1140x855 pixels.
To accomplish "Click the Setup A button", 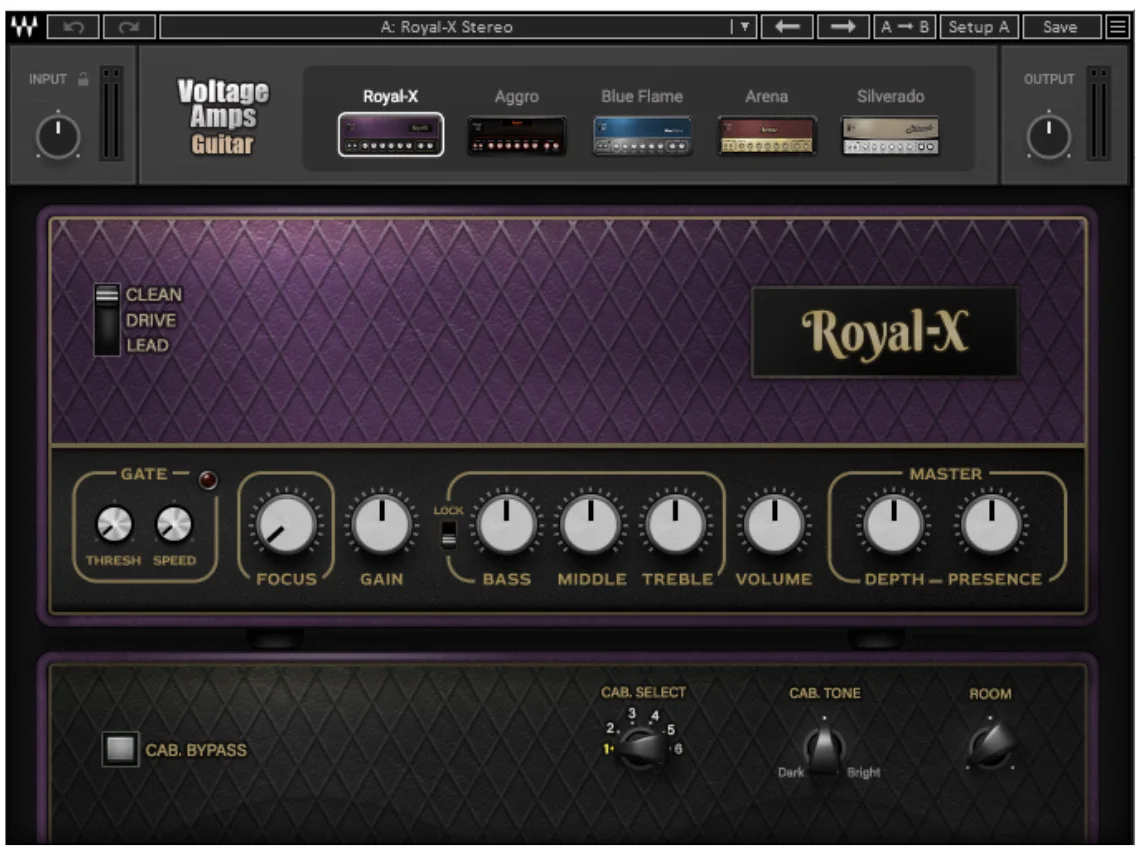I will [x=978, y=27].
